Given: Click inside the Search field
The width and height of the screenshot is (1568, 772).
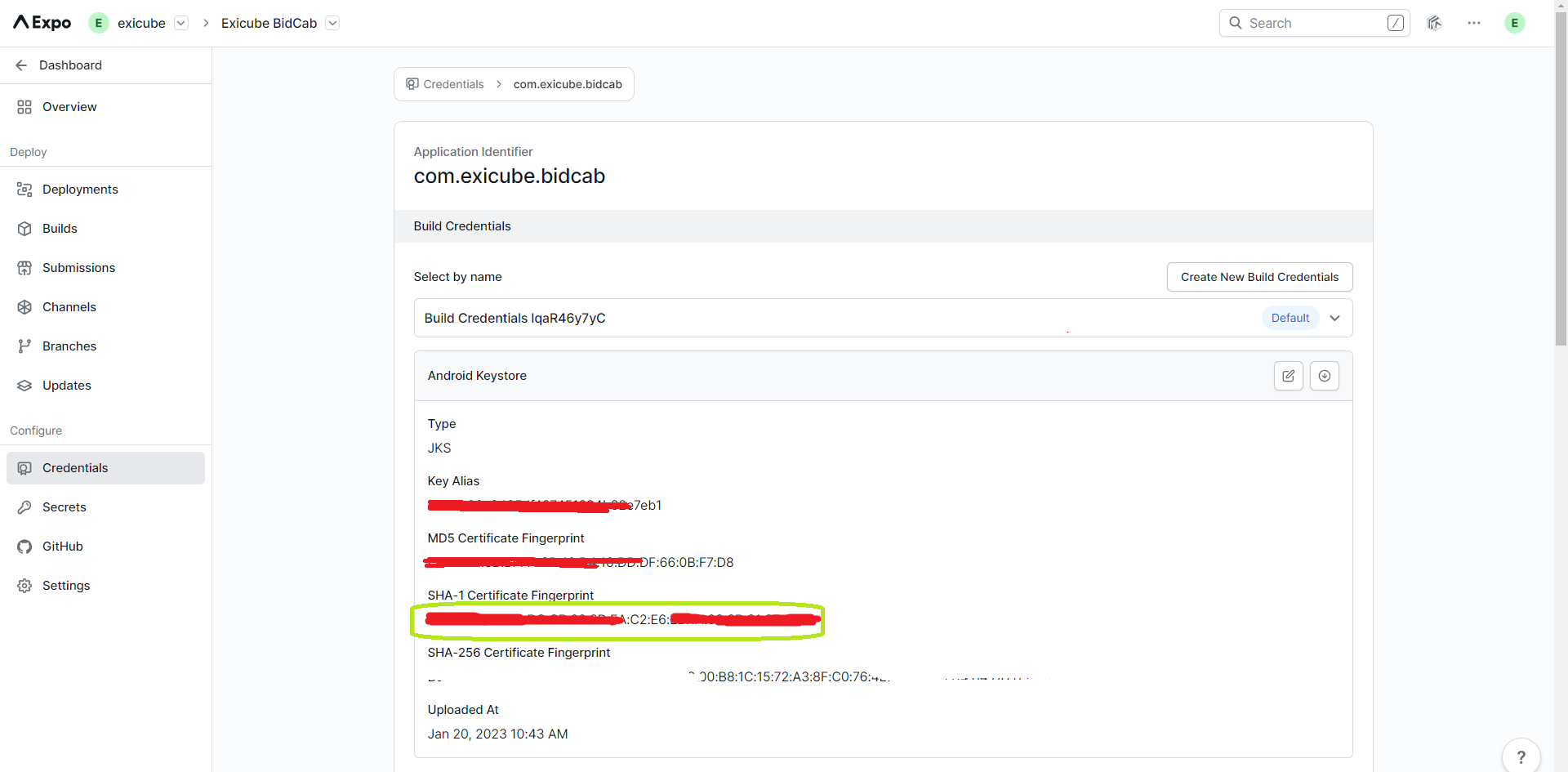Looking at the screenshot, I should pyautogui.click(x=1307, y=23).
